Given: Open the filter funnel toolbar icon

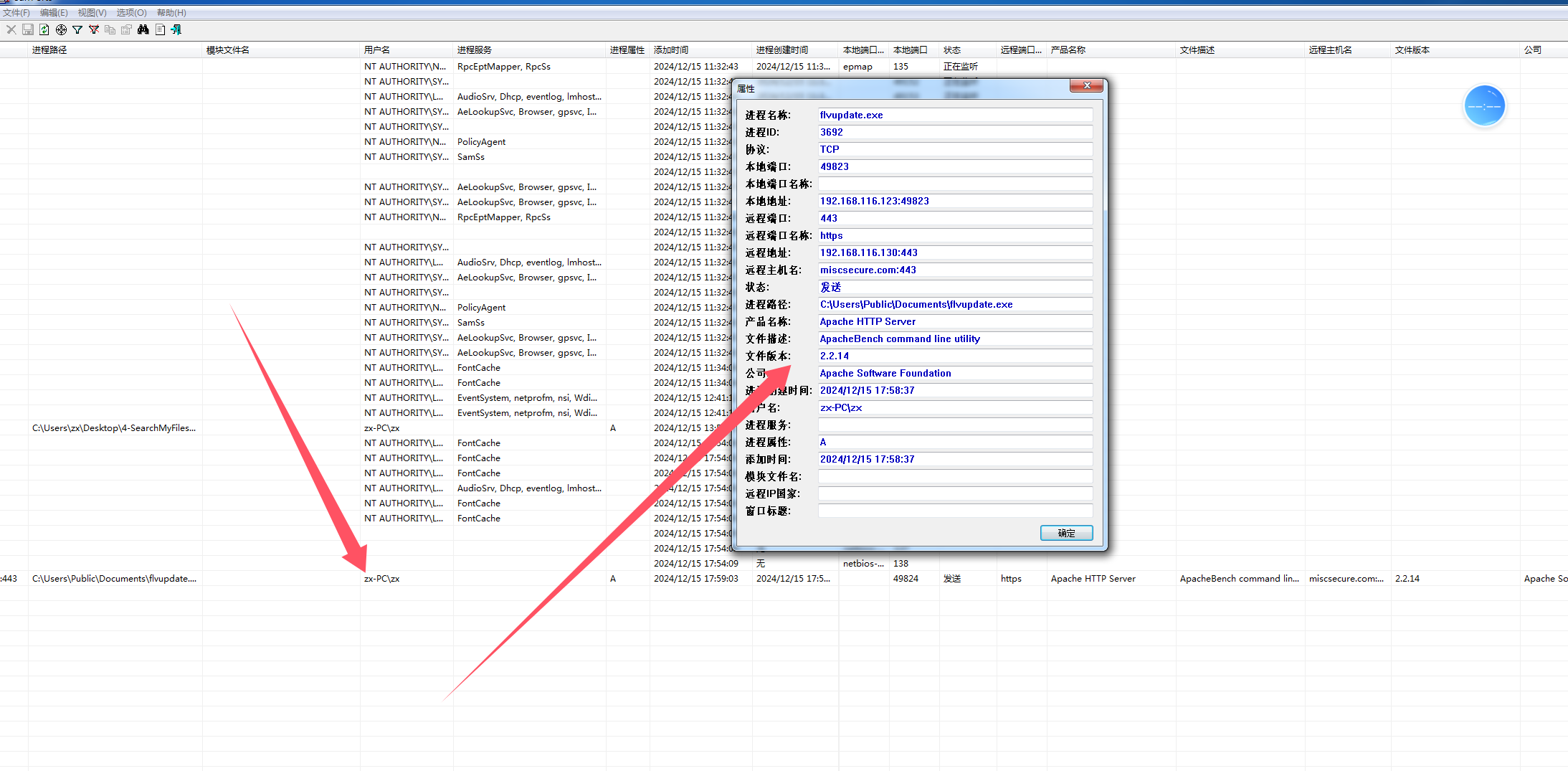Looking at the screenshot, I should coord(77,29).
